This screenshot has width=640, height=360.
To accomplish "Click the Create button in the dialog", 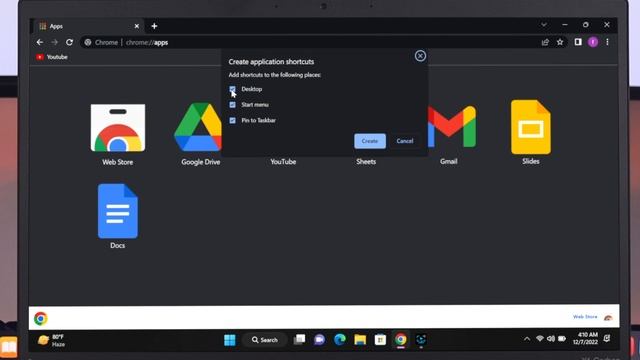I will [x=370, y=141].
